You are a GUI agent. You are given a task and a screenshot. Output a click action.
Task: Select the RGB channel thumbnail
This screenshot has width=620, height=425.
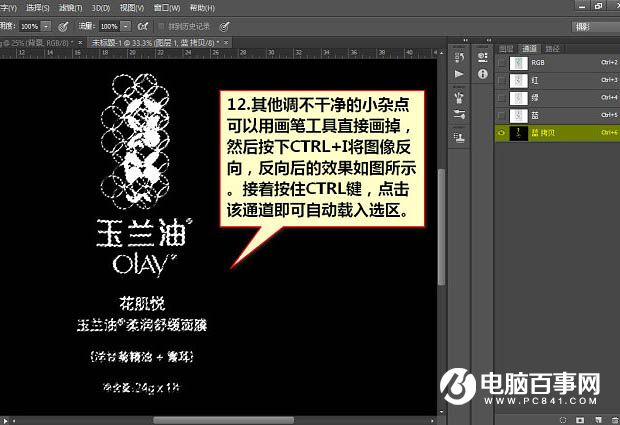(x=518, y=63)
